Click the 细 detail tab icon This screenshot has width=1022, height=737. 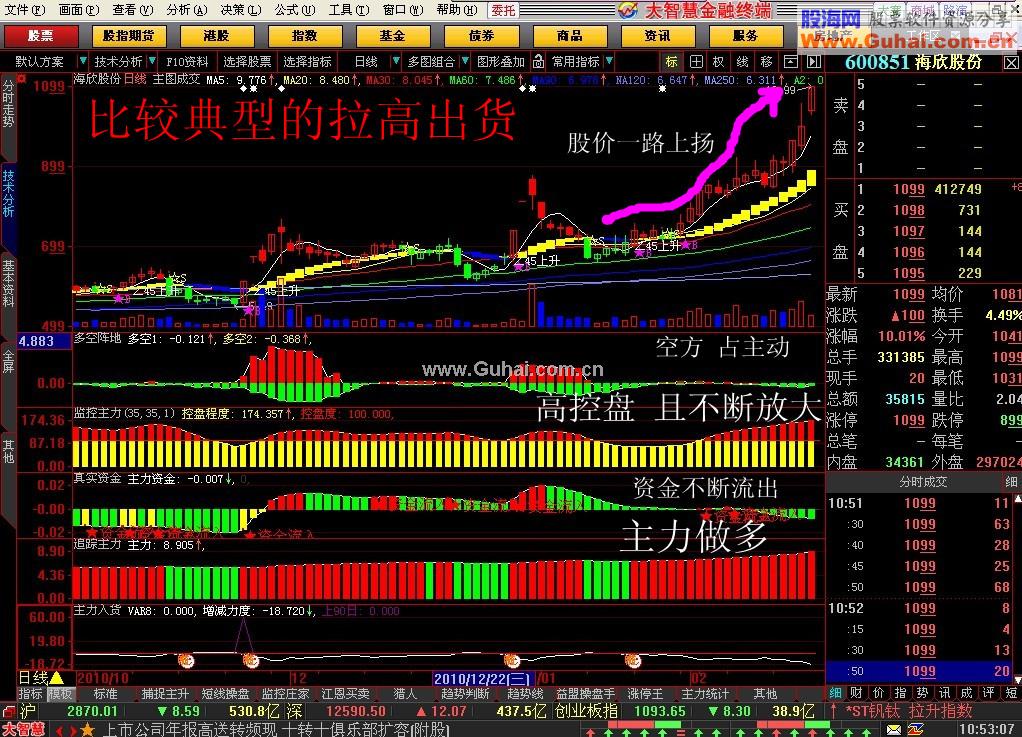click(x=835, y=693)
